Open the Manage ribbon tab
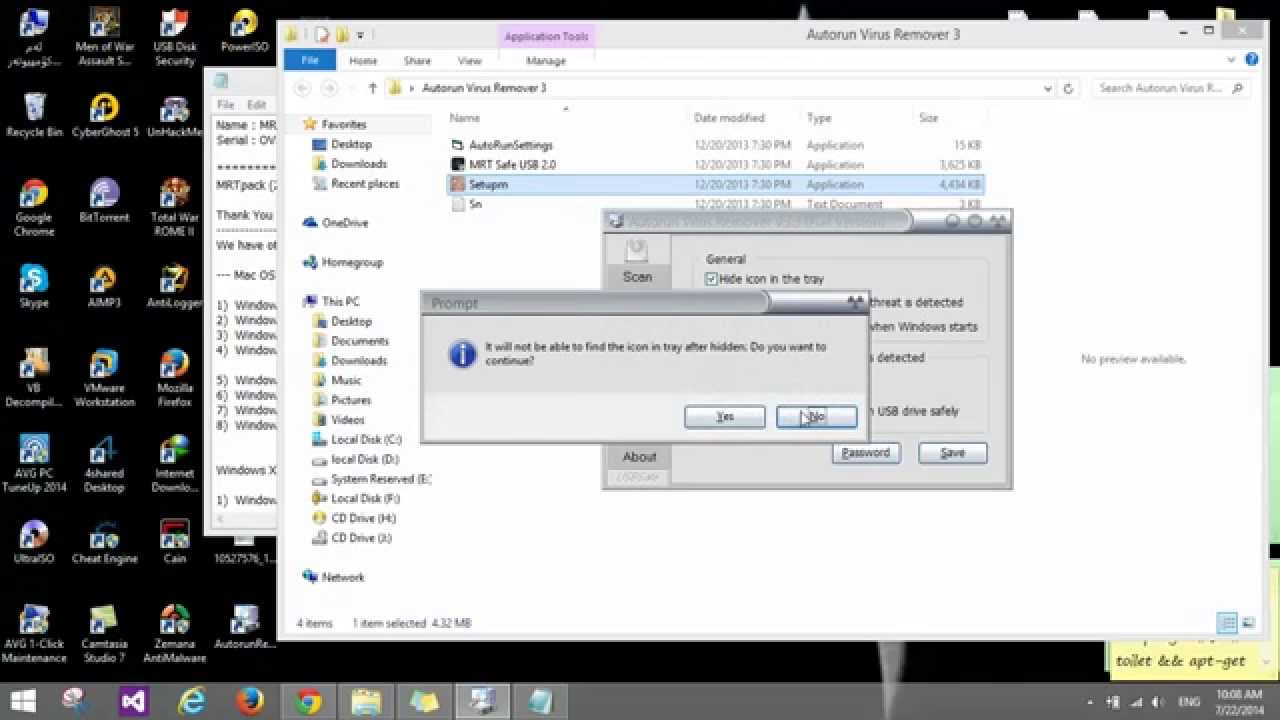Image resolution: width=1280 pixels, height=720 pixels. pyautogui.click(x=546, y=61)
